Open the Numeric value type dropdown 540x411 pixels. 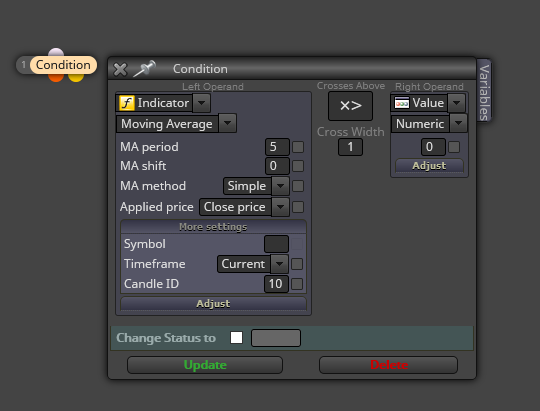(458, 123)
